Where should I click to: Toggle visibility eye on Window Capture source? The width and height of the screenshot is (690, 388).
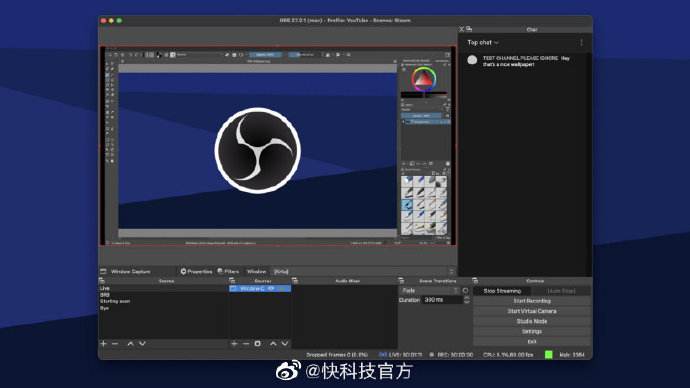pos(271,289)
